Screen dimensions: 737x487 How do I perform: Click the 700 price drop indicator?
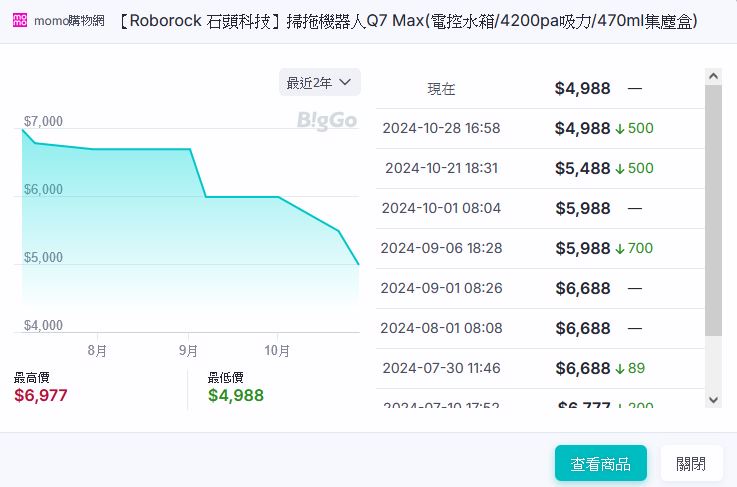coord(640,248)
